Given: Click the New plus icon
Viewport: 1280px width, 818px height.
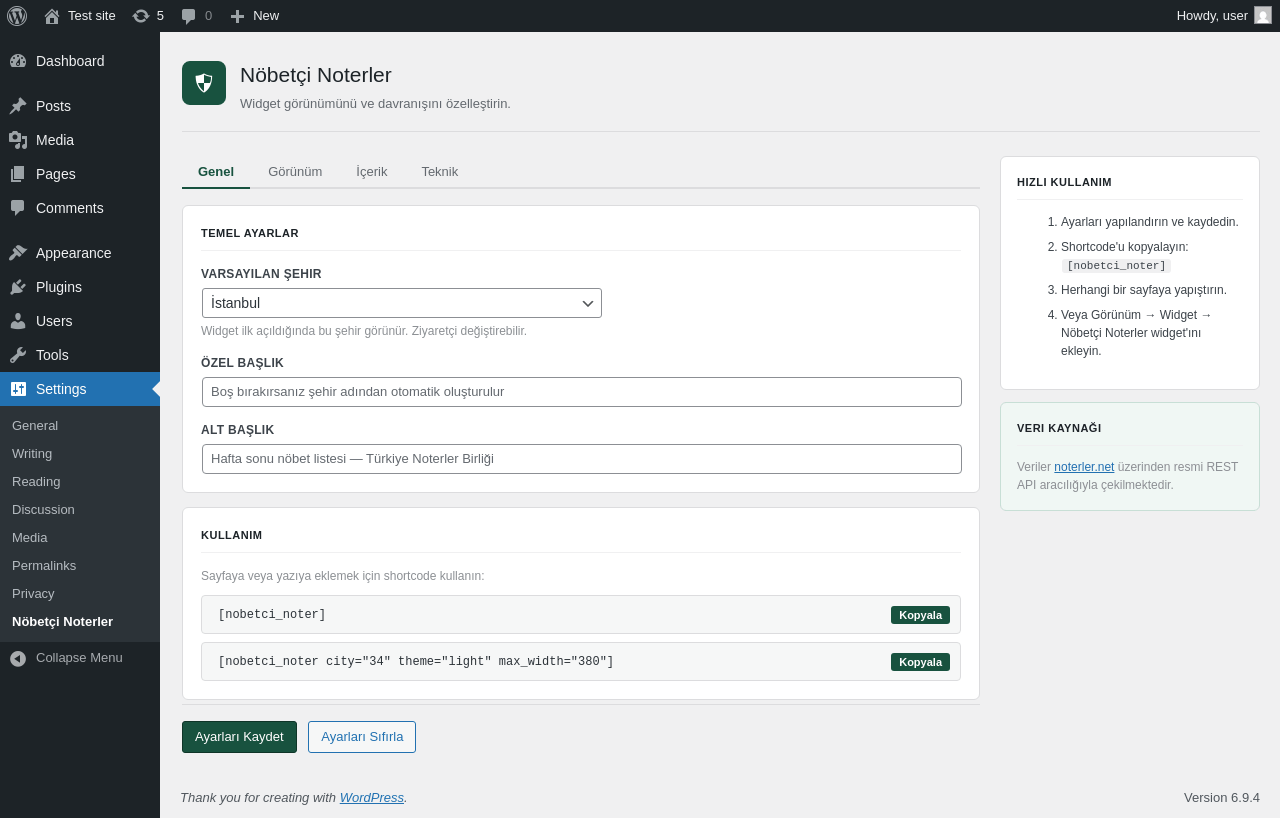Looking at the screenshot, I should [237, 16].
